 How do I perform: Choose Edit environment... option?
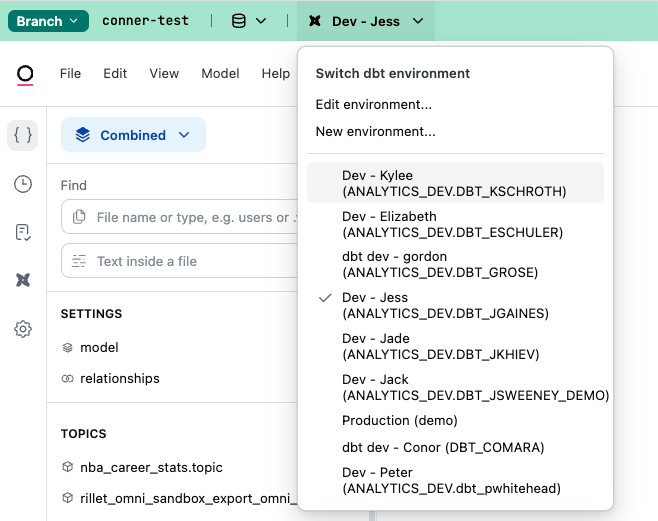point(373,105)
